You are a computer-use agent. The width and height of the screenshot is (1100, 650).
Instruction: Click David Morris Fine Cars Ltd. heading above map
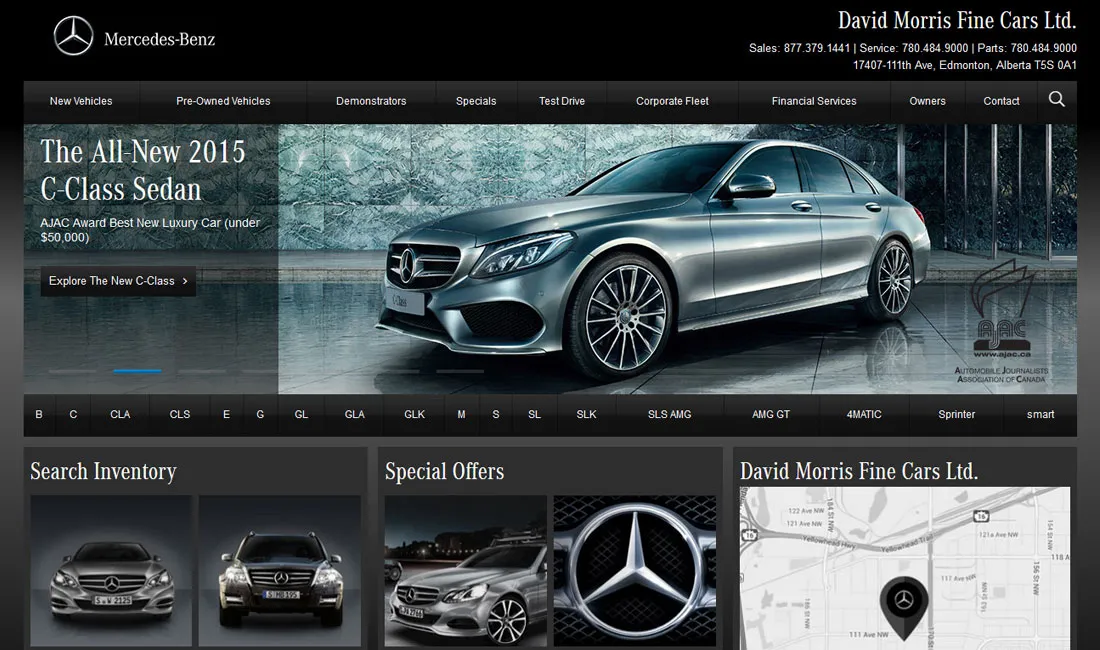coord(859,471)
